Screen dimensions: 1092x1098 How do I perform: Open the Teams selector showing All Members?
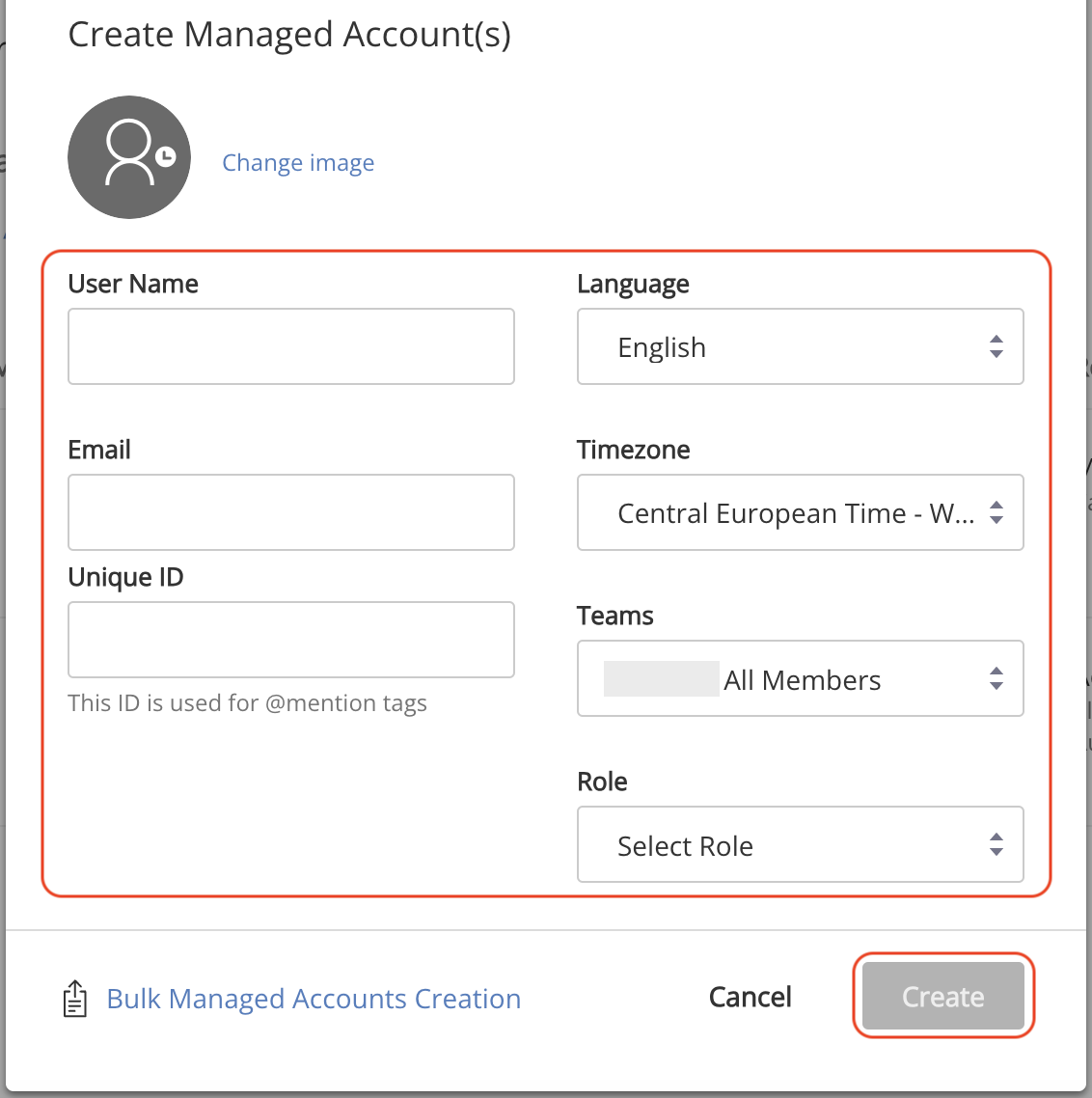click(801, 678)
